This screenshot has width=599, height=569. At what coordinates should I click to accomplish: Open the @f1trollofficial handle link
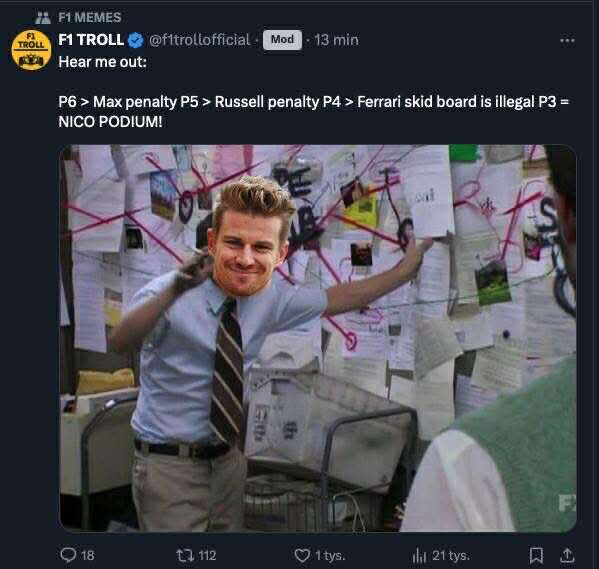[x=199, y=40]
